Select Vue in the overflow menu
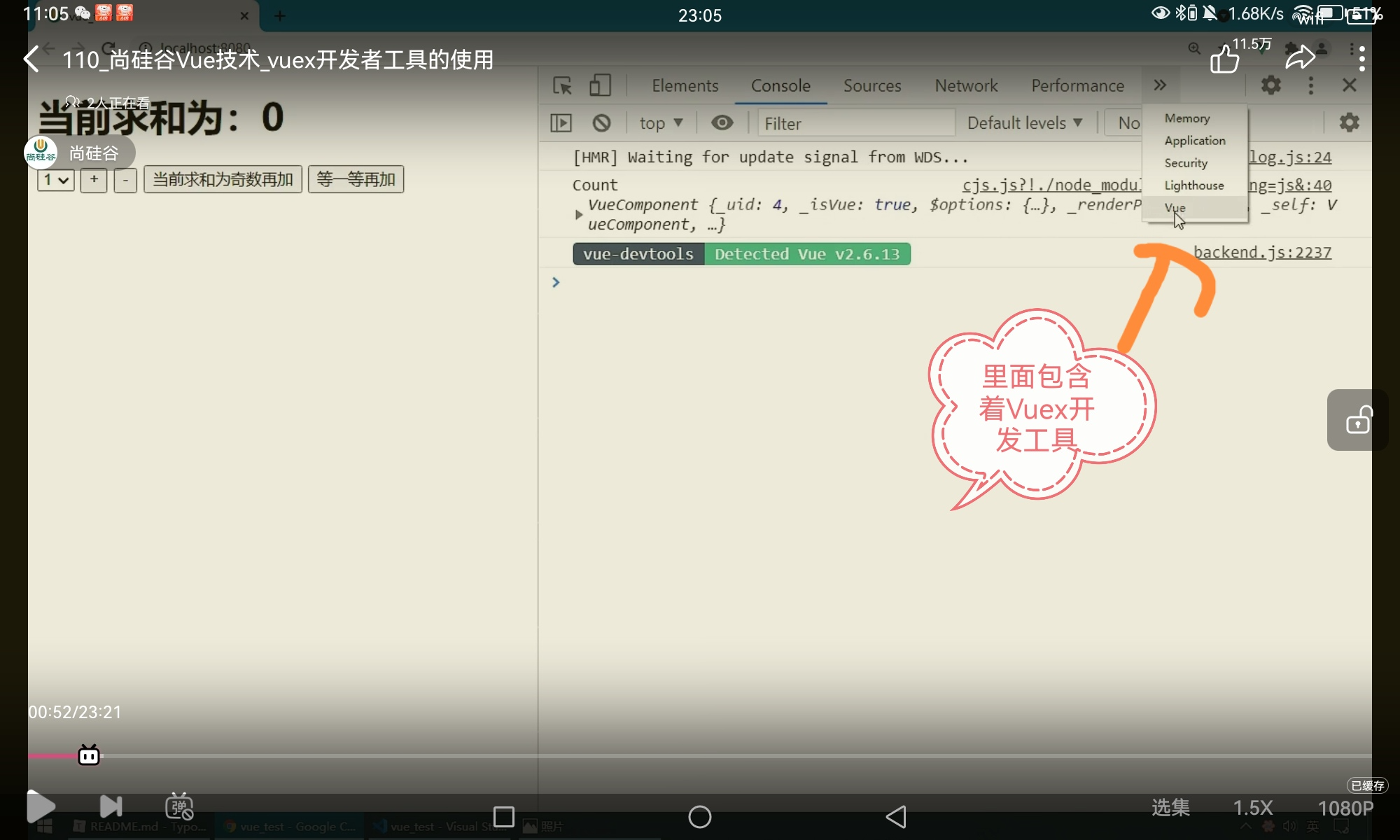 point(1175,208)
